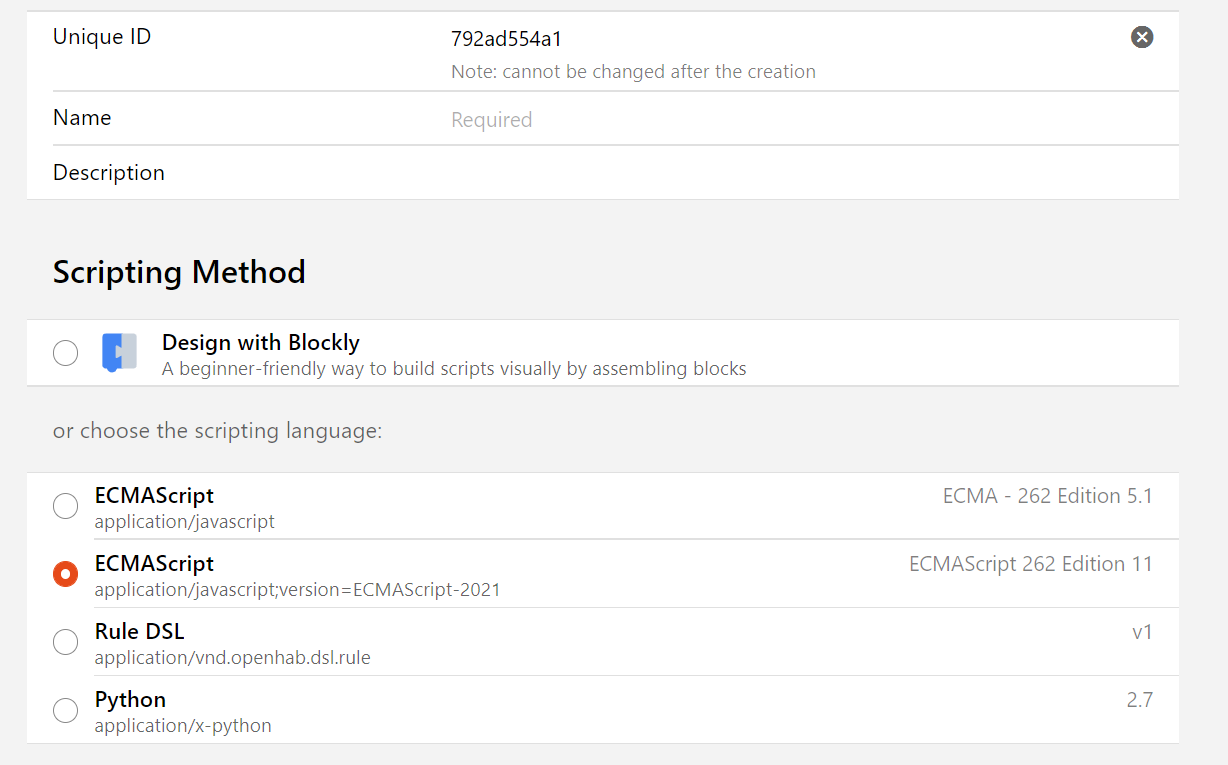
Task: Select the Rule DSL radio button
Action: pos(65,642)
